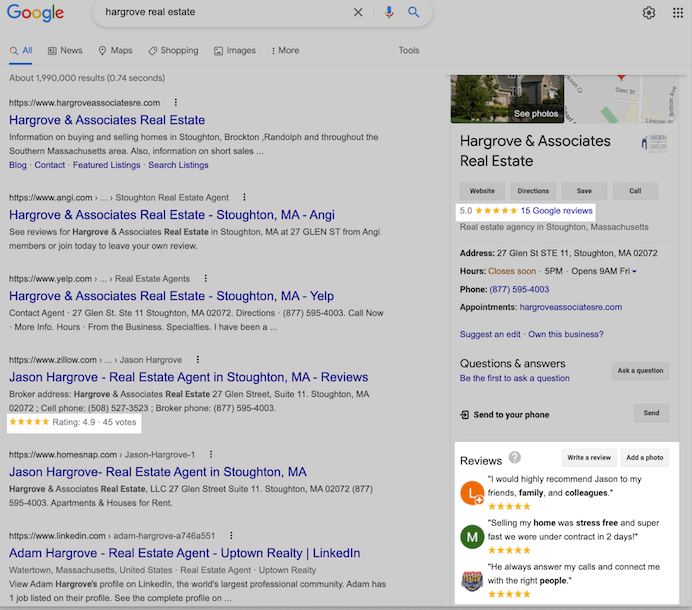This screenshot has height=610, width=692.
Task: Open the More search options menu
Action: click(x=285, y=50)
